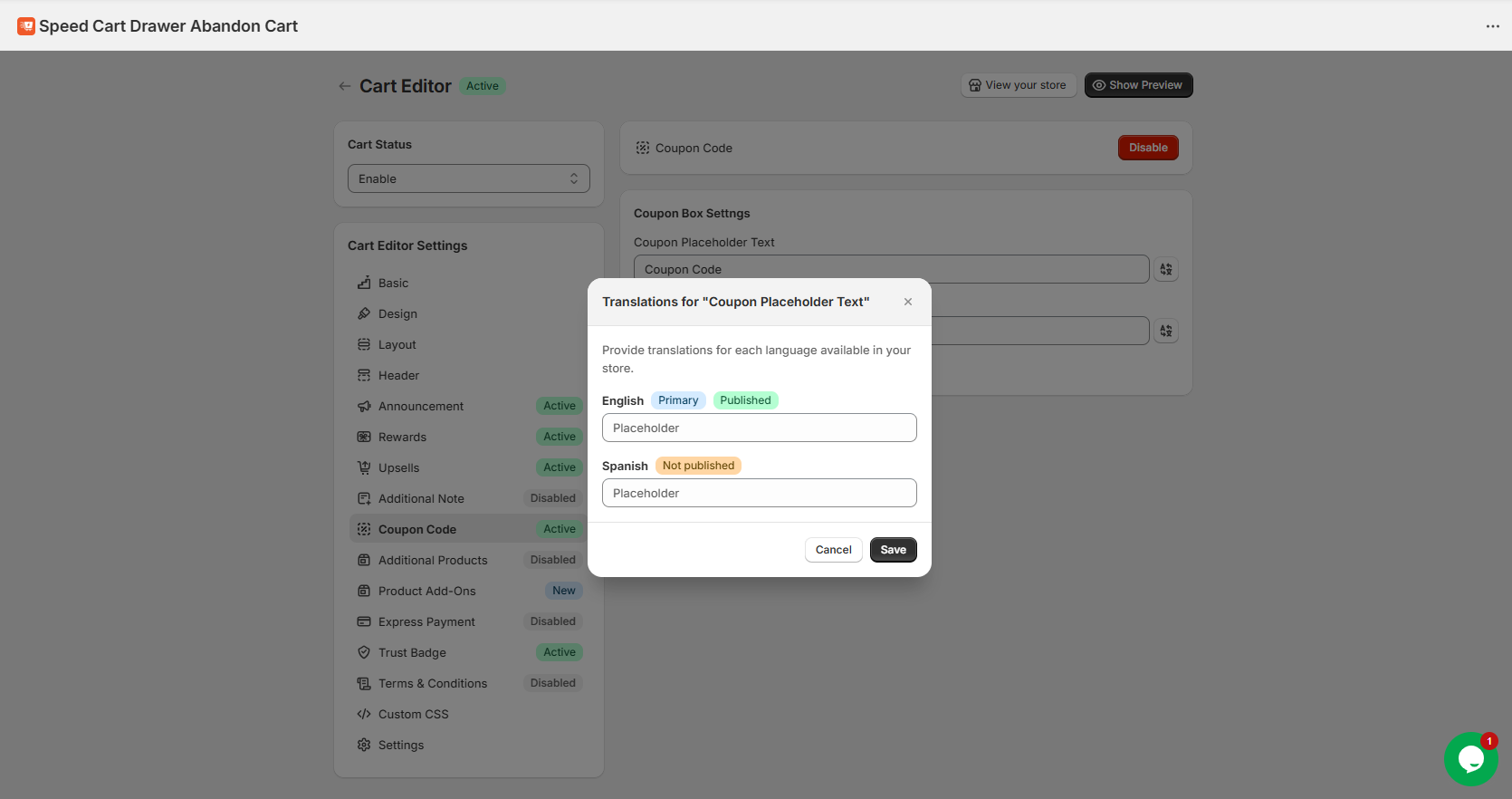Screen dimensions: 1512x799
Task: Click the back arrow next to Cart Editor
Action: tap(344, 86)
